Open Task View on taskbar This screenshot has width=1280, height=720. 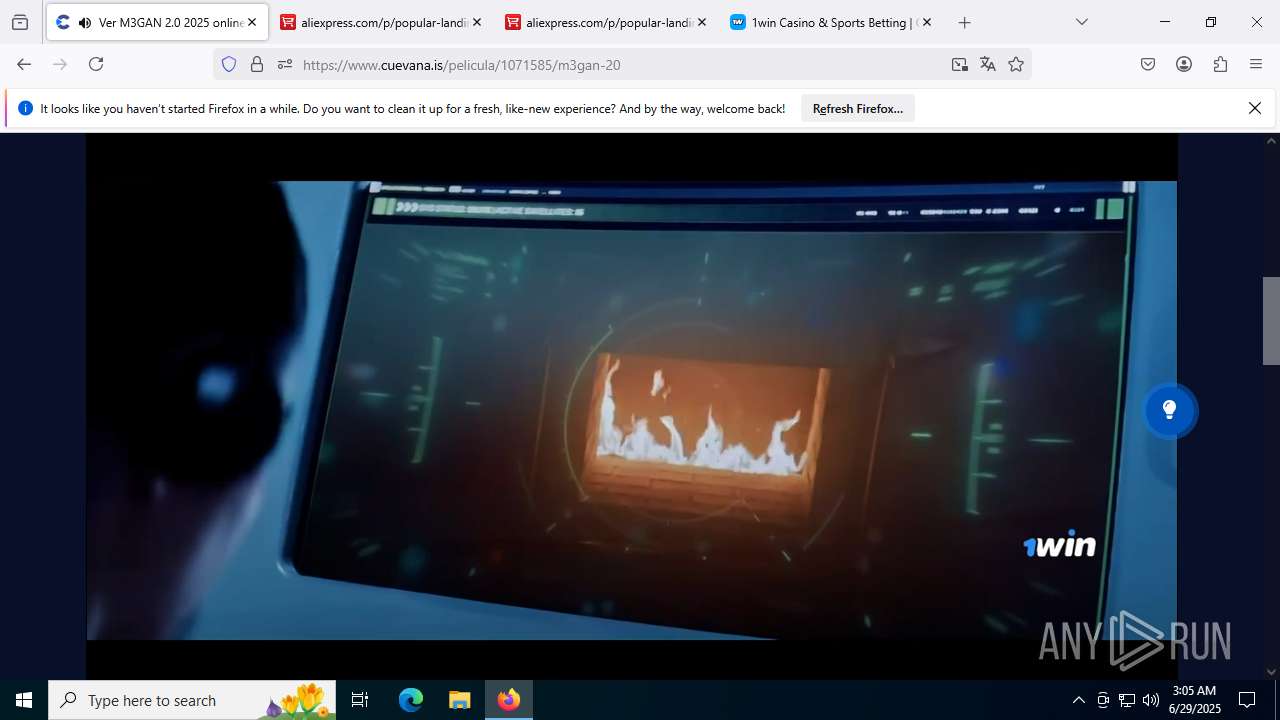point(360,700)
